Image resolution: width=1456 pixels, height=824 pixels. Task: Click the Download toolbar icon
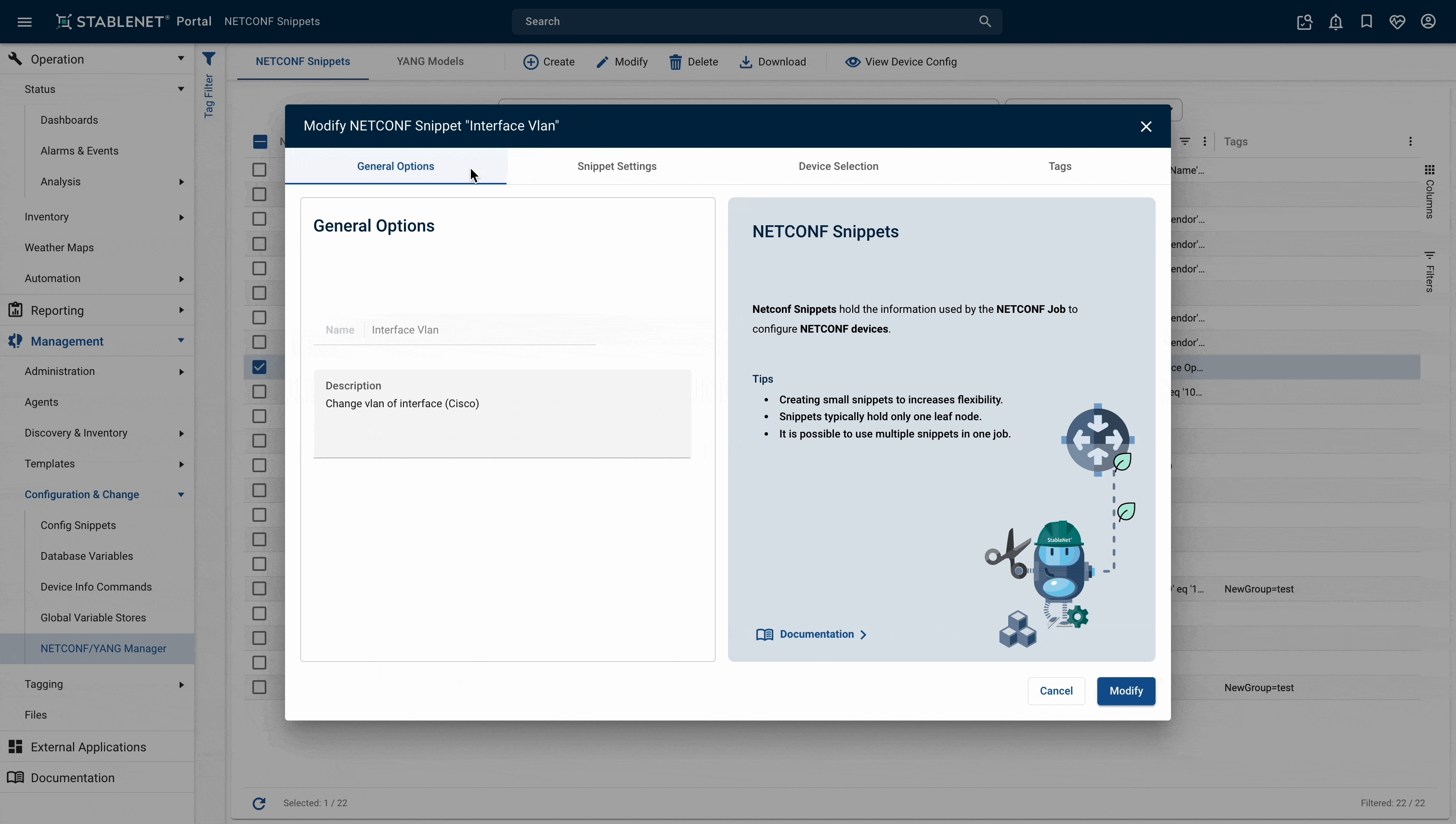pyautogui.click(x=745, y=62)
